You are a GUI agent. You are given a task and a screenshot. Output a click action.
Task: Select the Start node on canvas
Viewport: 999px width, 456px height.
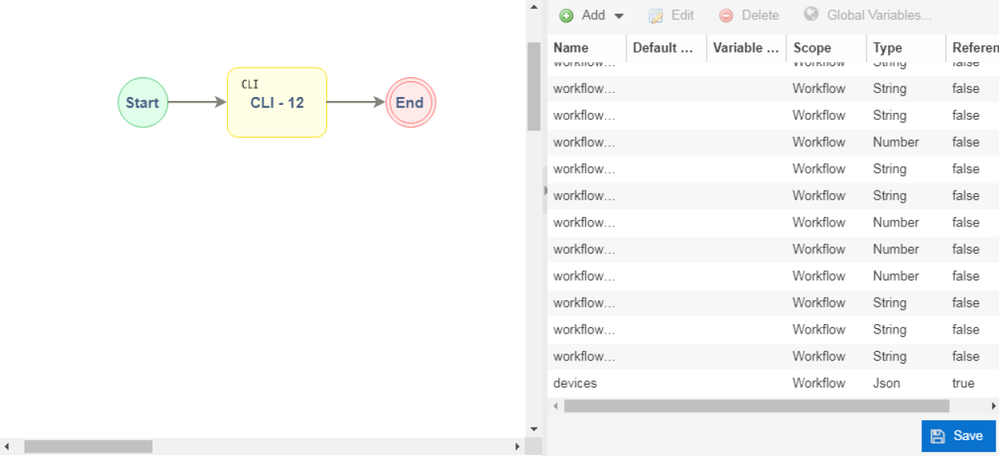(x=143, y=103)
